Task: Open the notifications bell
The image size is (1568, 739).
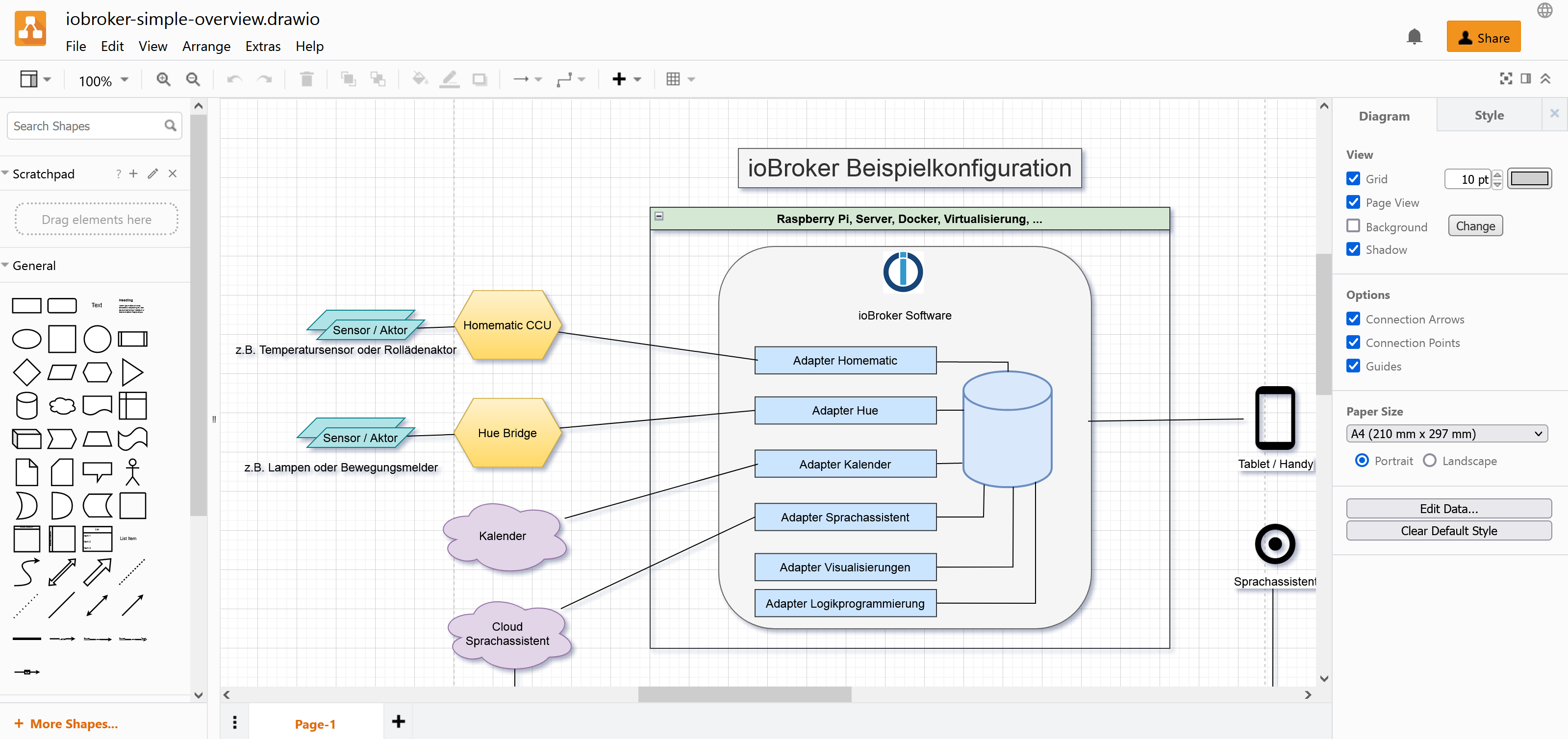Action: [x=1414, y=37]
